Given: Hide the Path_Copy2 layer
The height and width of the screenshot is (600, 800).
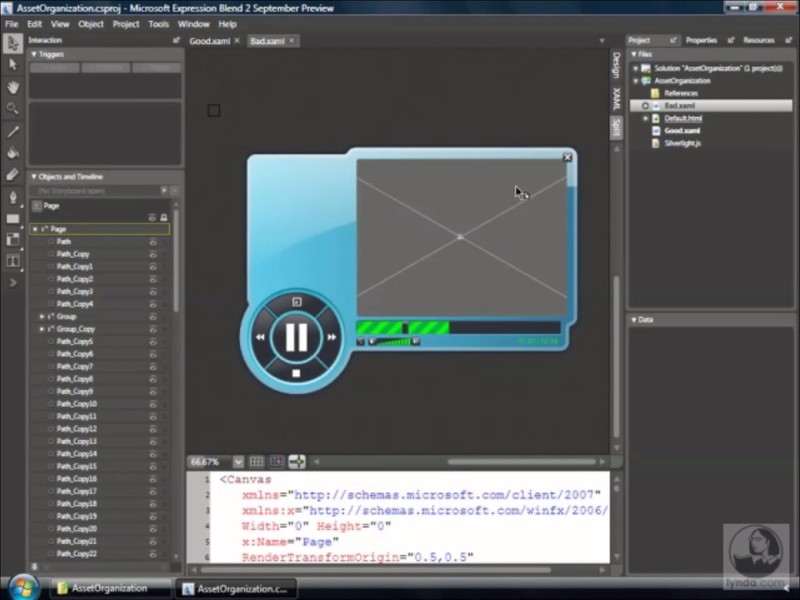Looking at the screenshot, I should 153,279.
